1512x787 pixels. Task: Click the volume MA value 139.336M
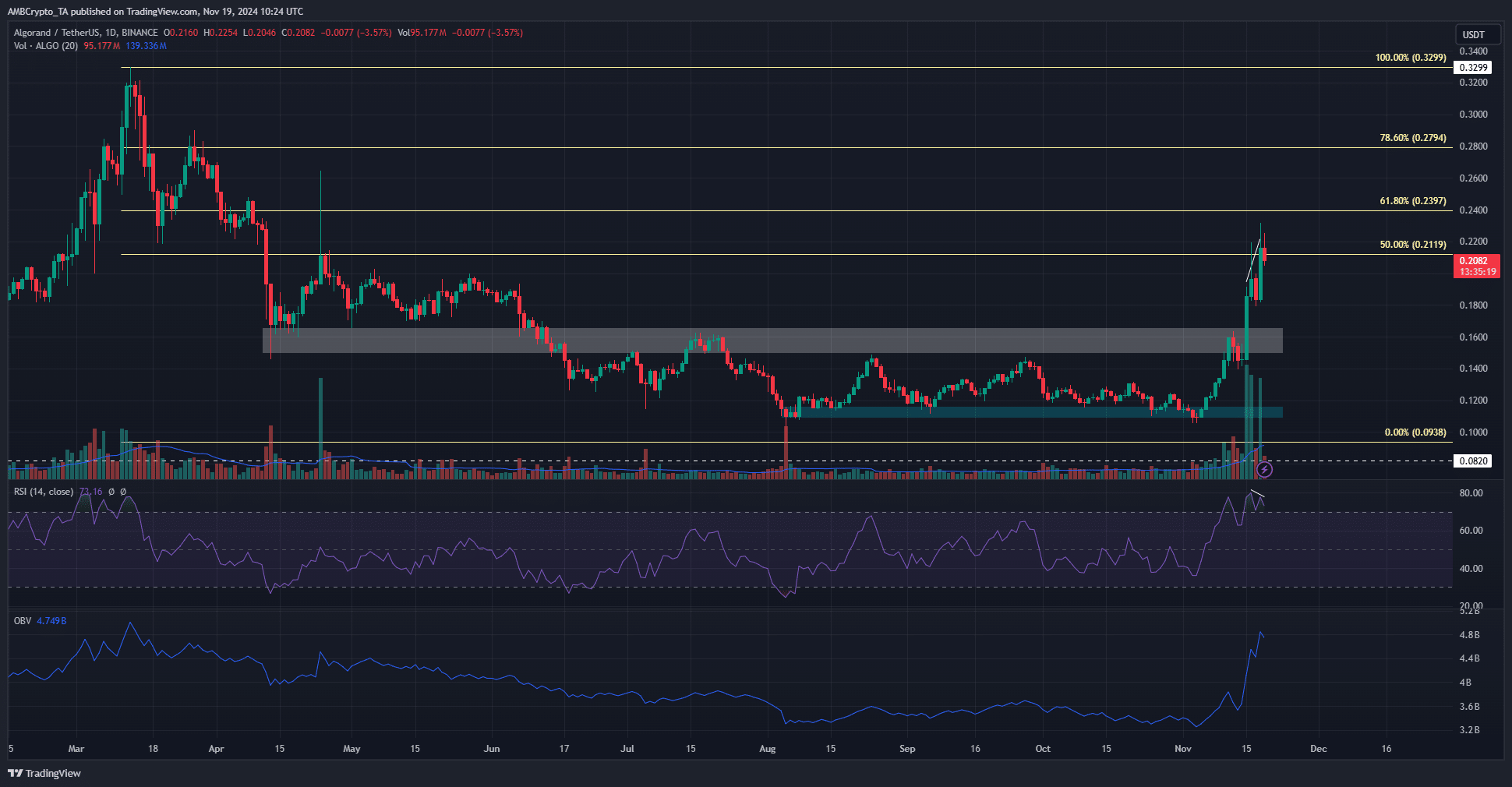click(146, 46)
